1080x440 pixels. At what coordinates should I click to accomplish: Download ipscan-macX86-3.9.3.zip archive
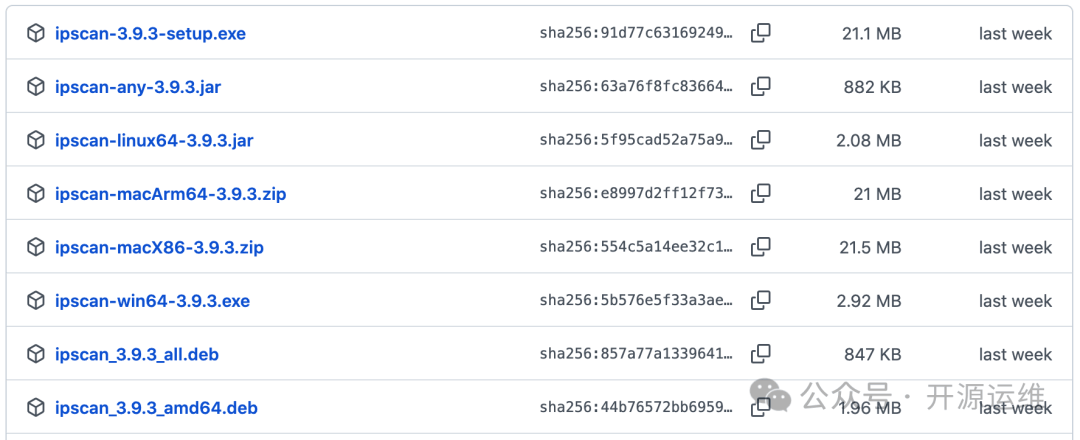[x=159, y=248]
